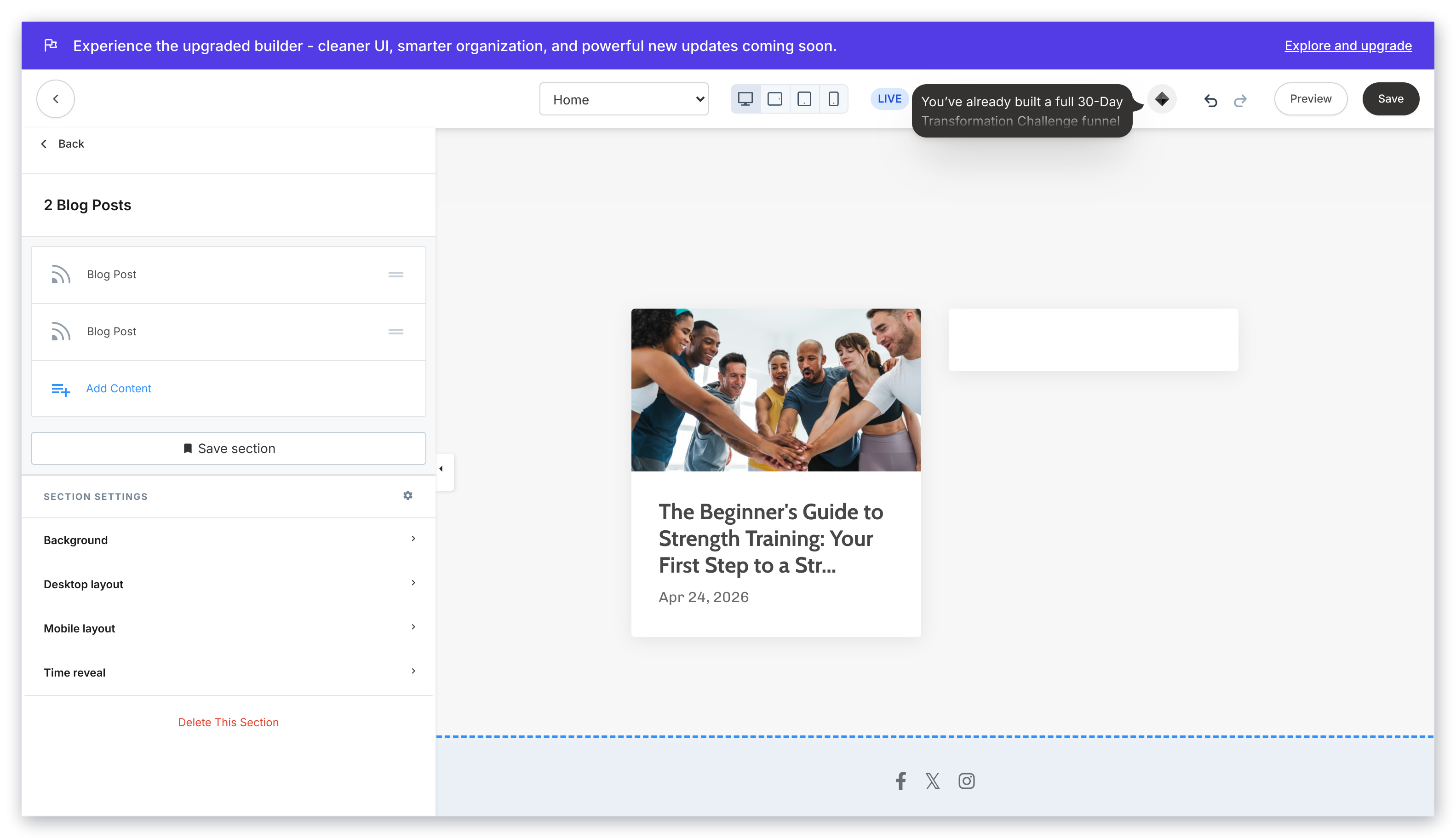Image resolution: width=1456 pixels, height=838 pixels.
Task: Click the Add Content plus-list icon
Action: pos(60,390)
